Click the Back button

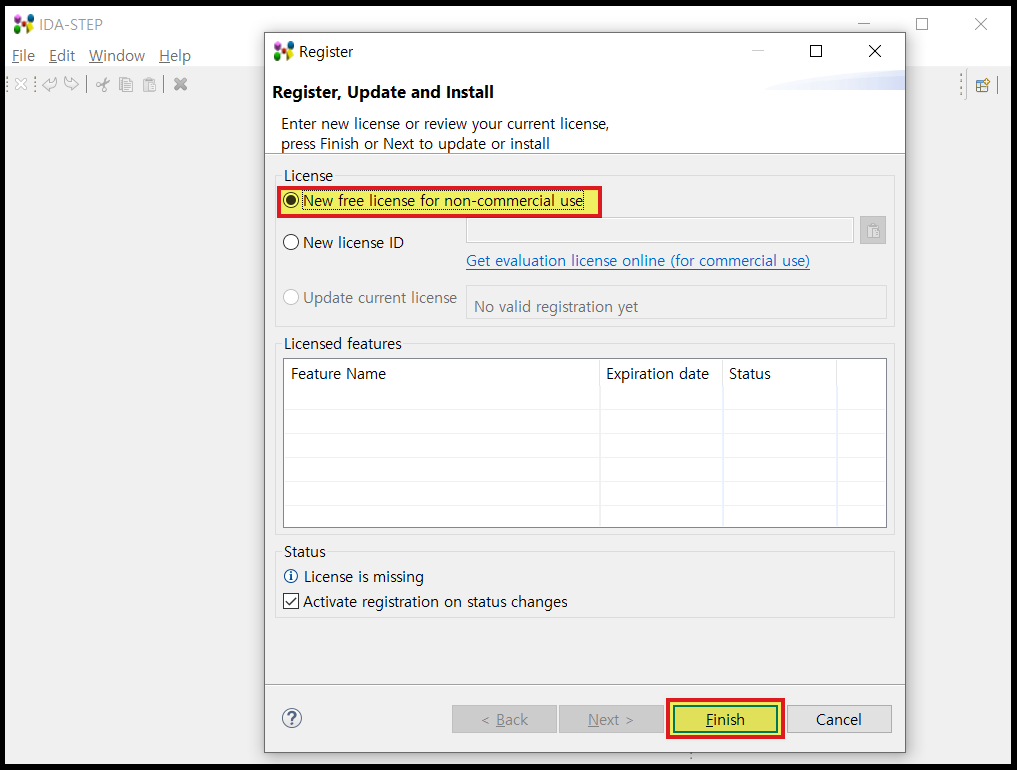point(504,719)
